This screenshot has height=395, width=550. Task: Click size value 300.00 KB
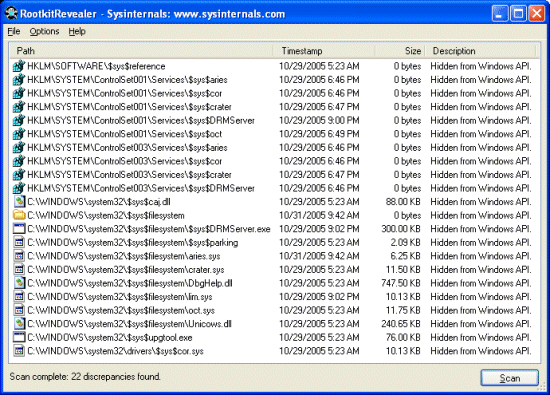point(401,229)
